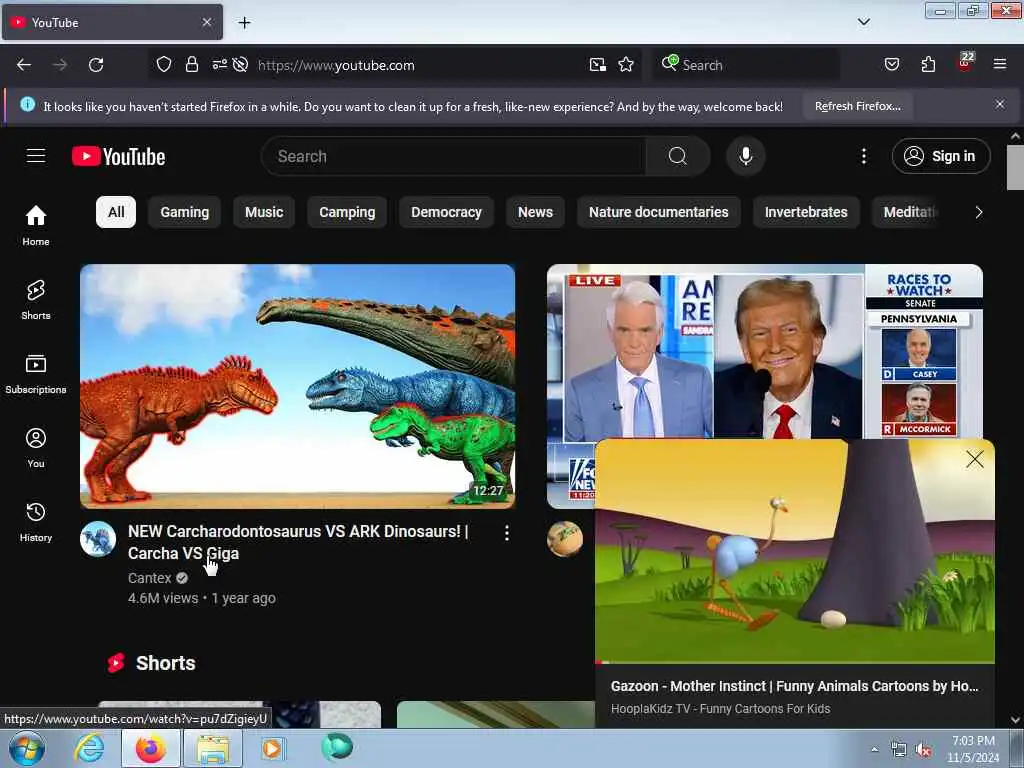Open the Cantex channel name link

(150, 578)
